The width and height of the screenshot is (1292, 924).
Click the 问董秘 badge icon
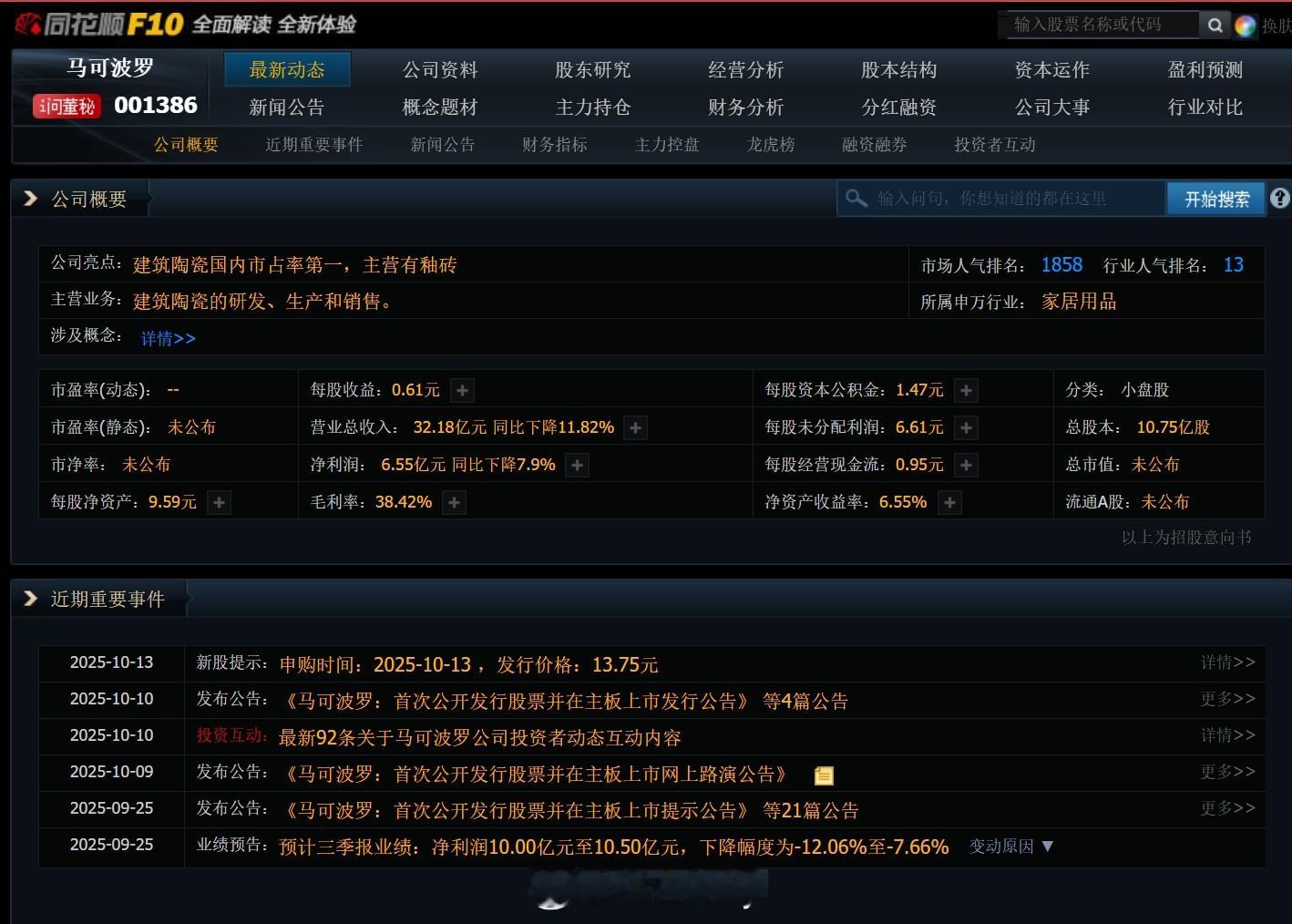click(x=67, y=107)
